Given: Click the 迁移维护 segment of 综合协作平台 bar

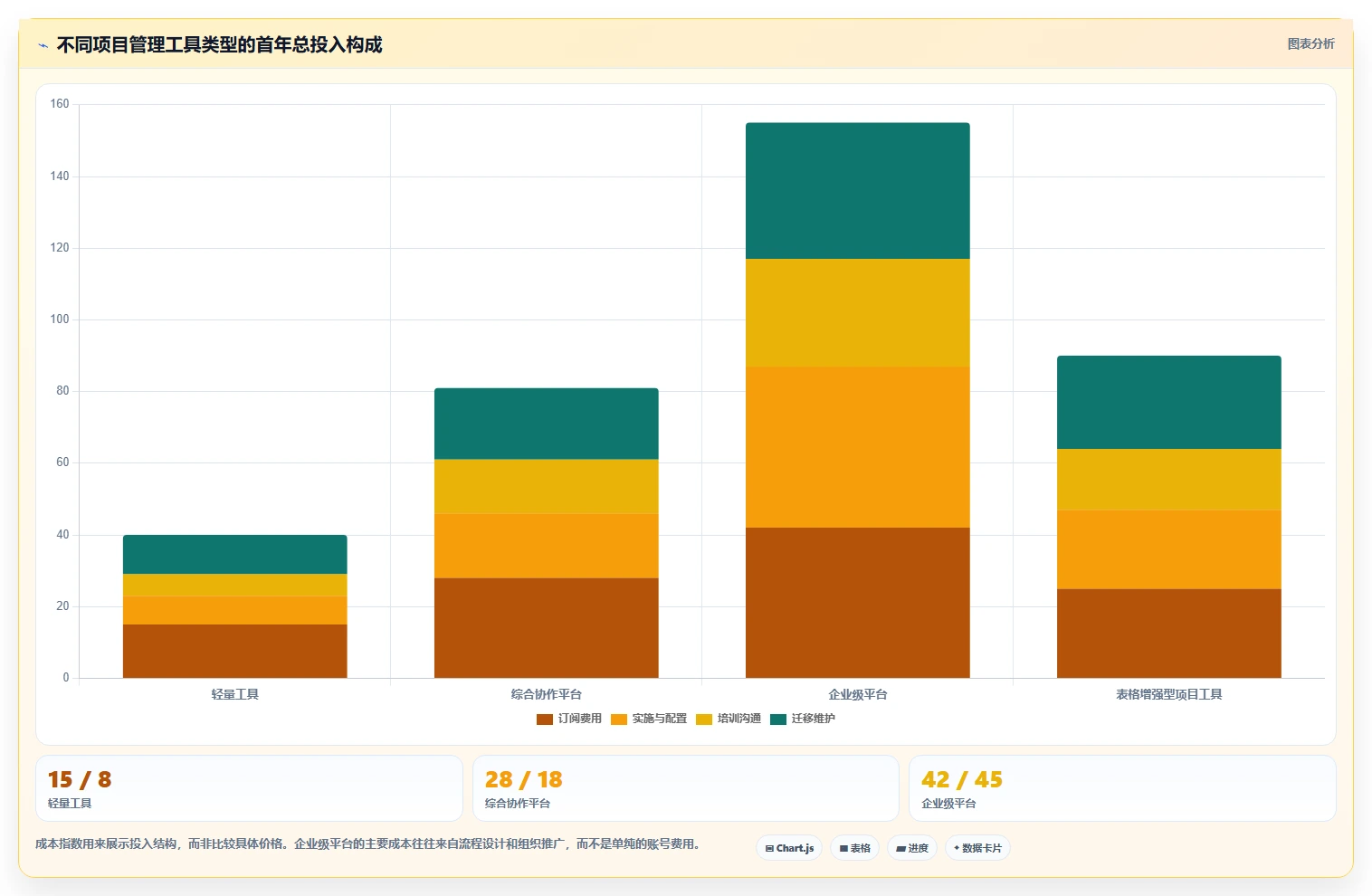Looking at the screenshot, I should [x=547, y=424].
